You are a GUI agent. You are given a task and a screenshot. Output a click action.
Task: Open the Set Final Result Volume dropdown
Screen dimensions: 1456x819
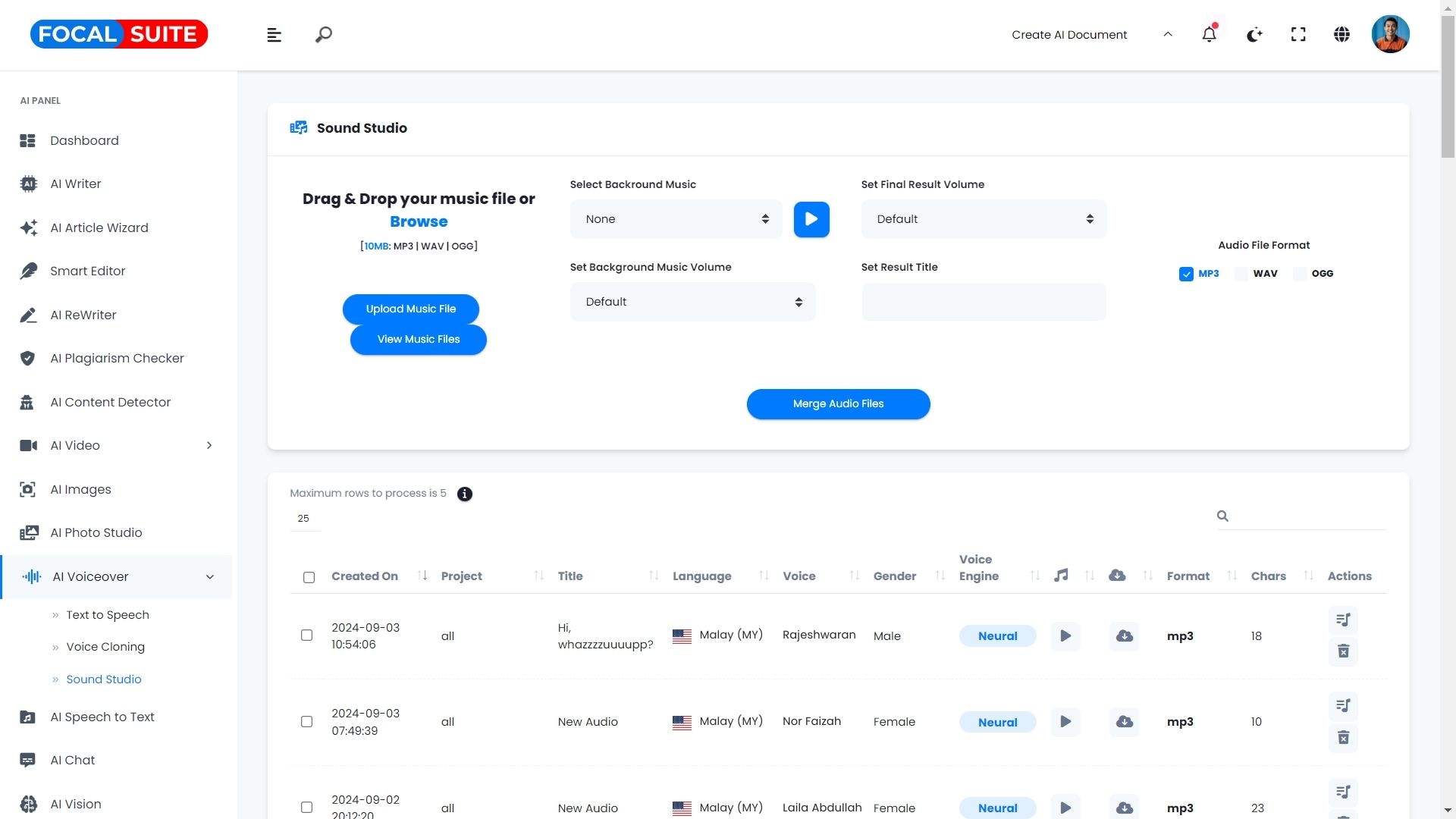click(984, 219)
